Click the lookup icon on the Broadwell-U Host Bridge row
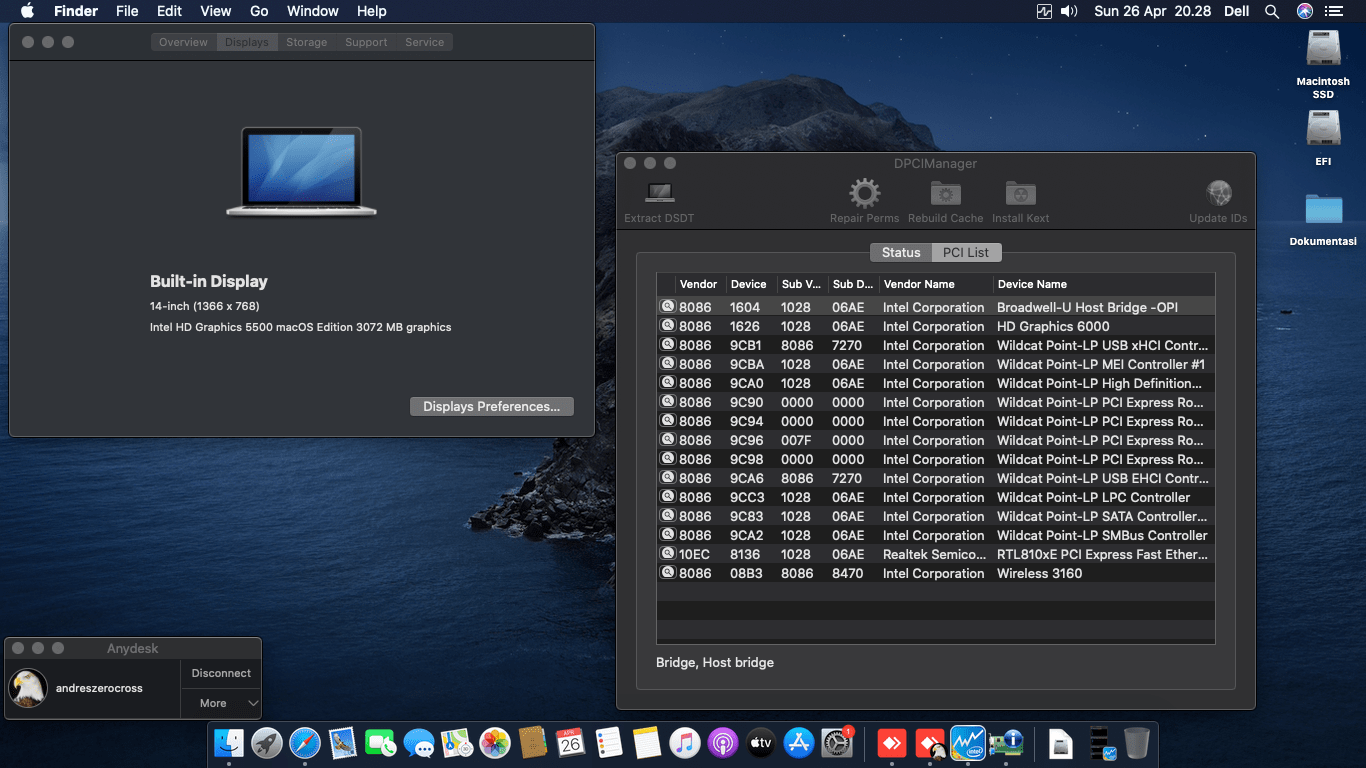This screenshot has width=1366, height=768. (x=667, y=307)
